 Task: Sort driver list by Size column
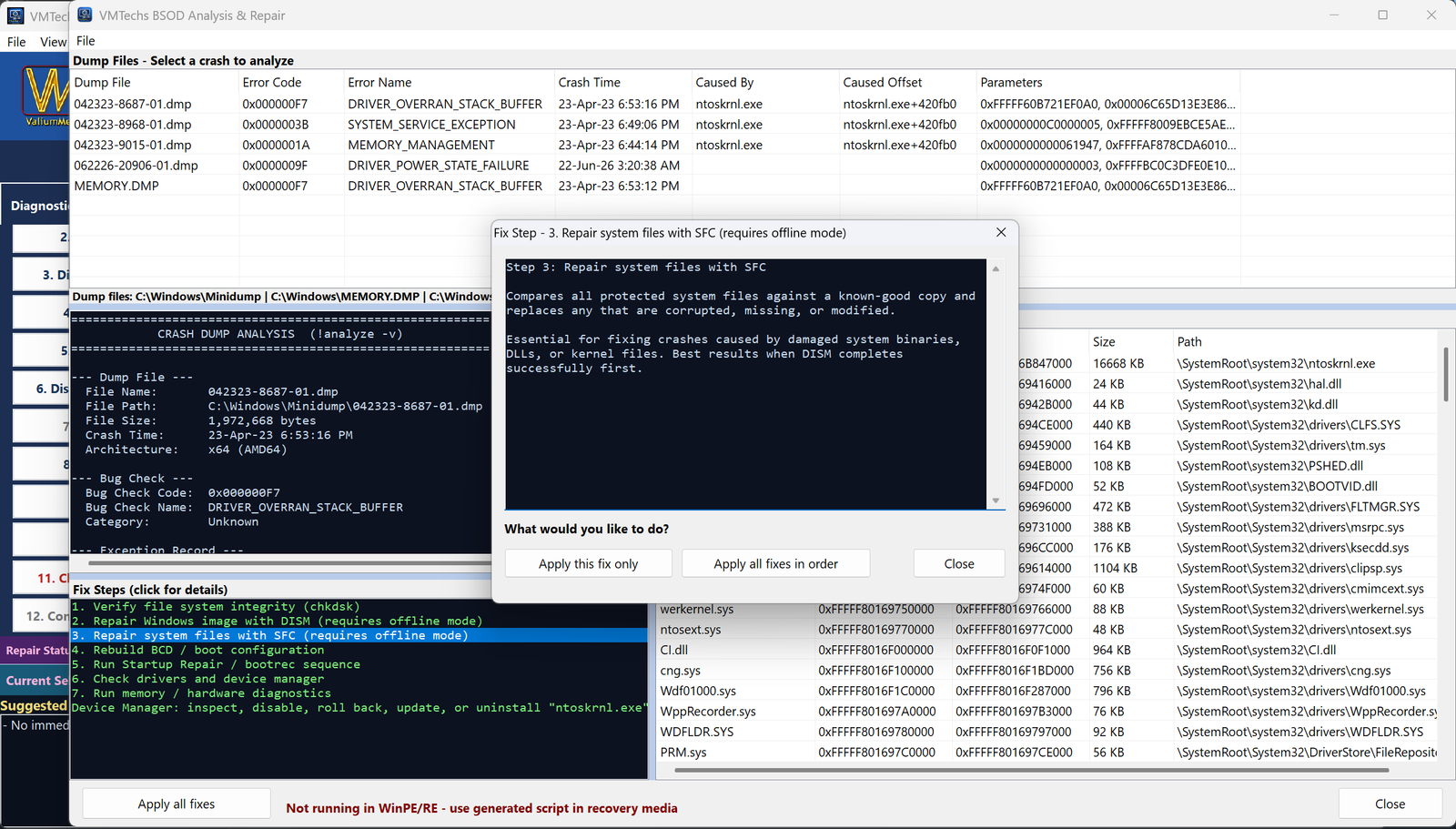(1131, 341)
